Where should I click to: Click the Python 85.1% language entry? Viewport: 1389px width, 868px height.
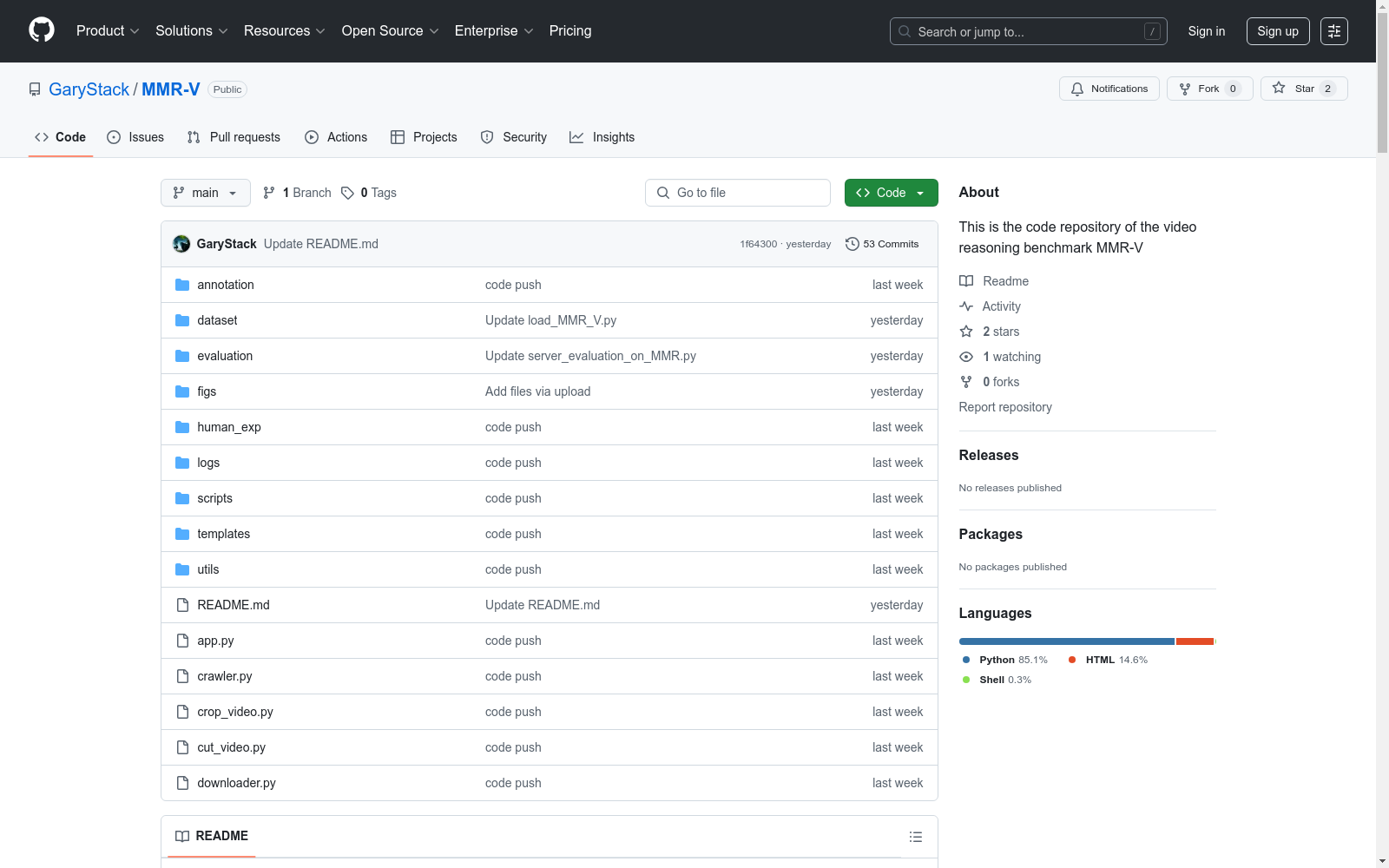(1005, 660)
